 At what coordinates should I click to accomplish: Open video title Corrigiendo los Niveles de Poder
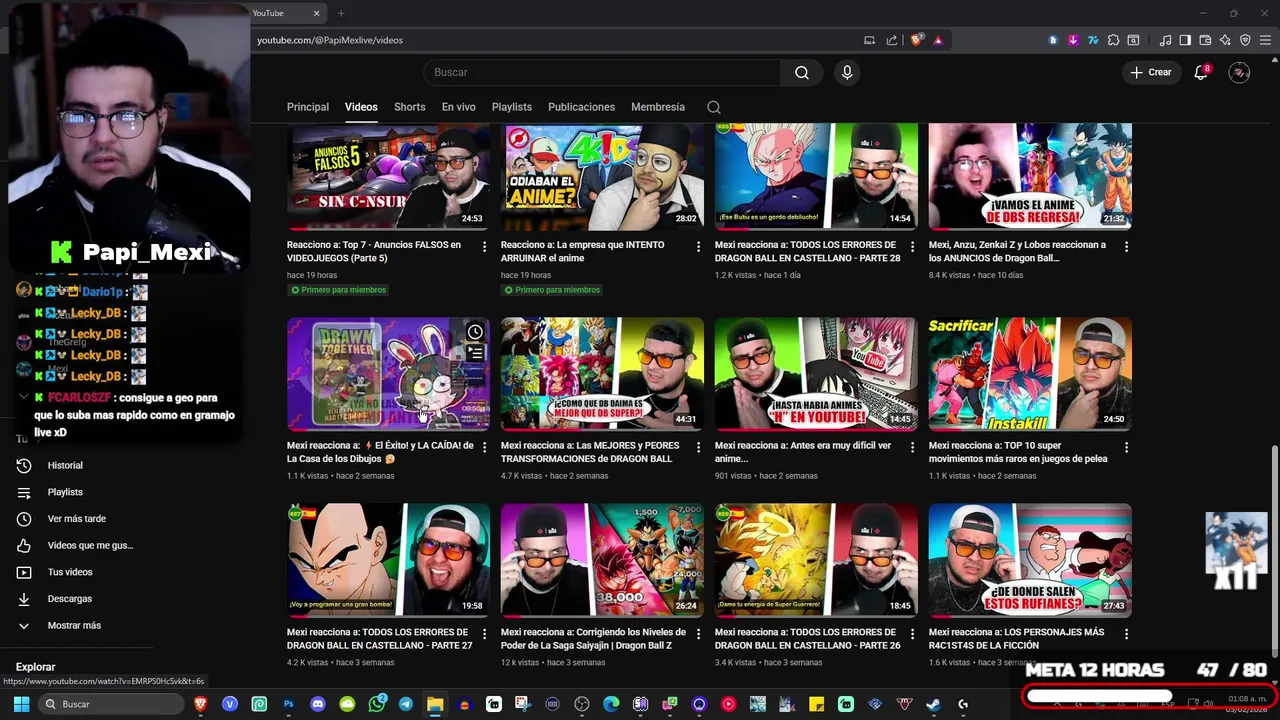(x=593, y=639)
